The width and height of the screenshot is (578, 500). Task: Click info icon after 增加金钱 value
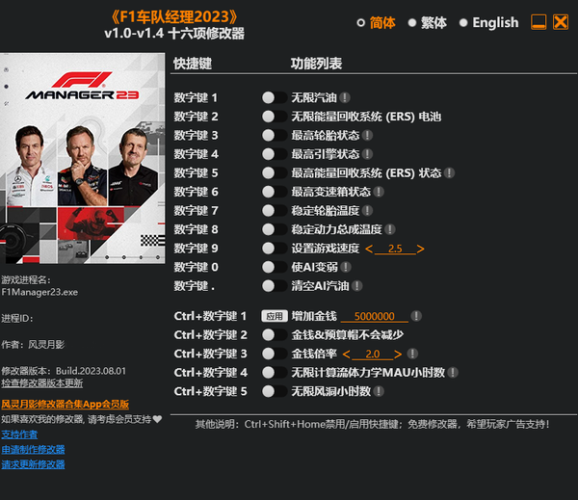click(416, 316)
